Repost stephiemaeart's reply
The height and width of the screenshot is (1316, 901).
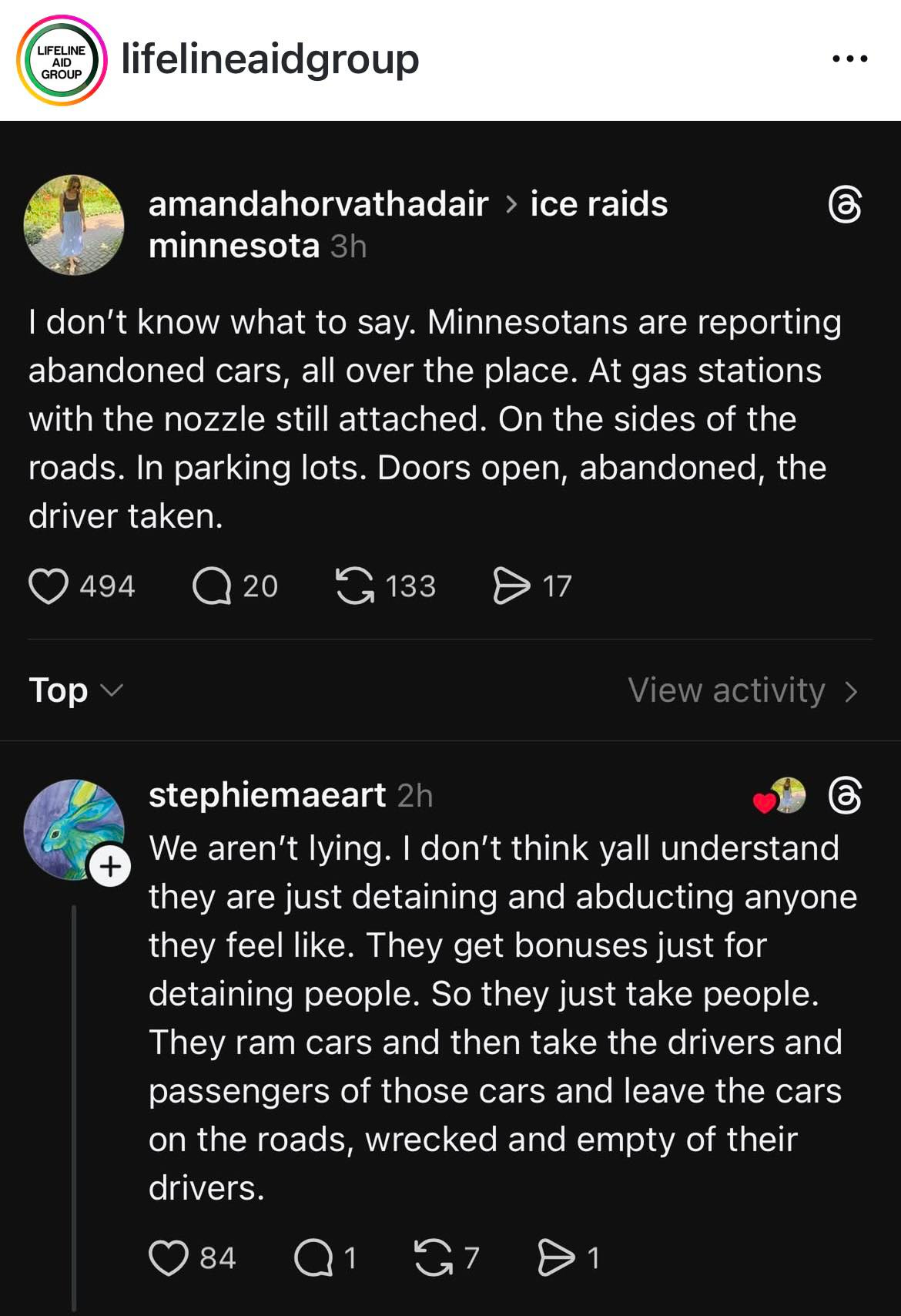[434, 1257]
